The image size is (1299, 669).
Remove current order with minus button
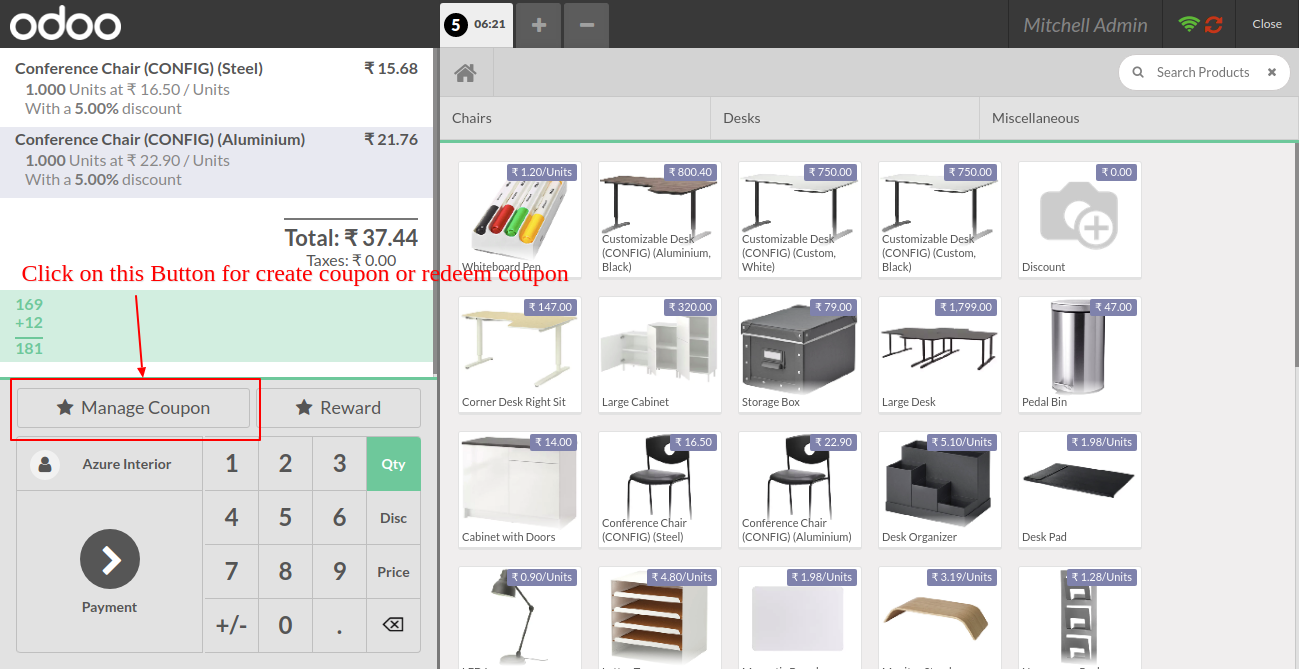pos(587,25)
